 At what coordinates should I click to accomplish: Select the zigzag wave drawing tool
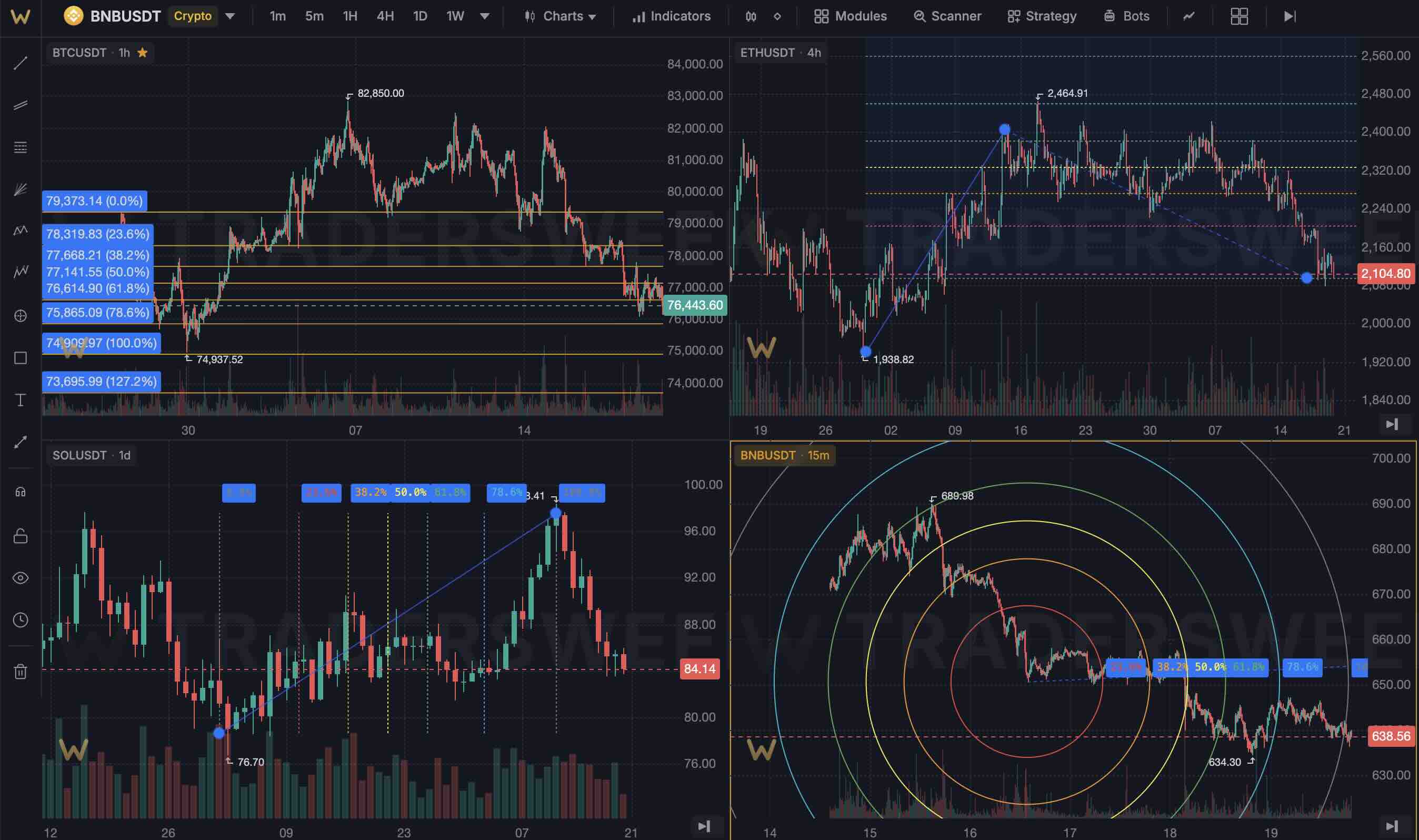[x=21, y=272]
